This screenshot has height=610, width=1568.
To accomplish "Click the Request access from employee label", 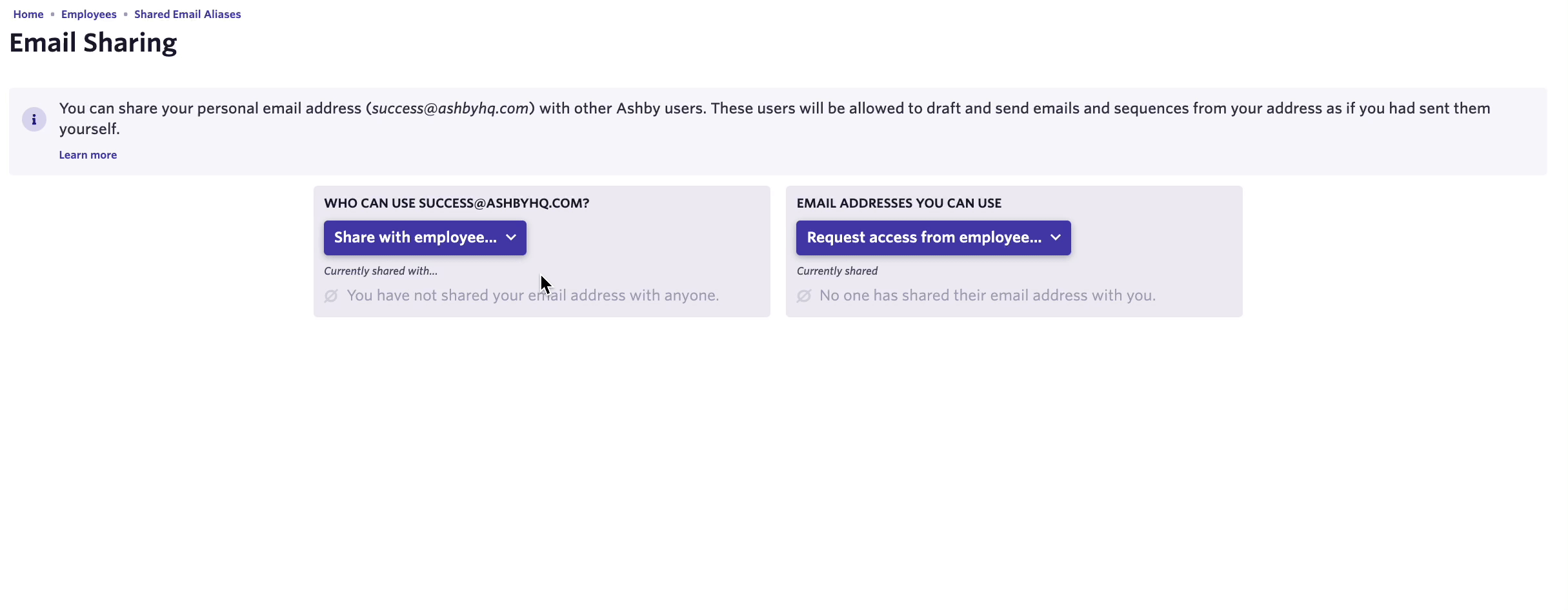I will click(x=923, y=237).
